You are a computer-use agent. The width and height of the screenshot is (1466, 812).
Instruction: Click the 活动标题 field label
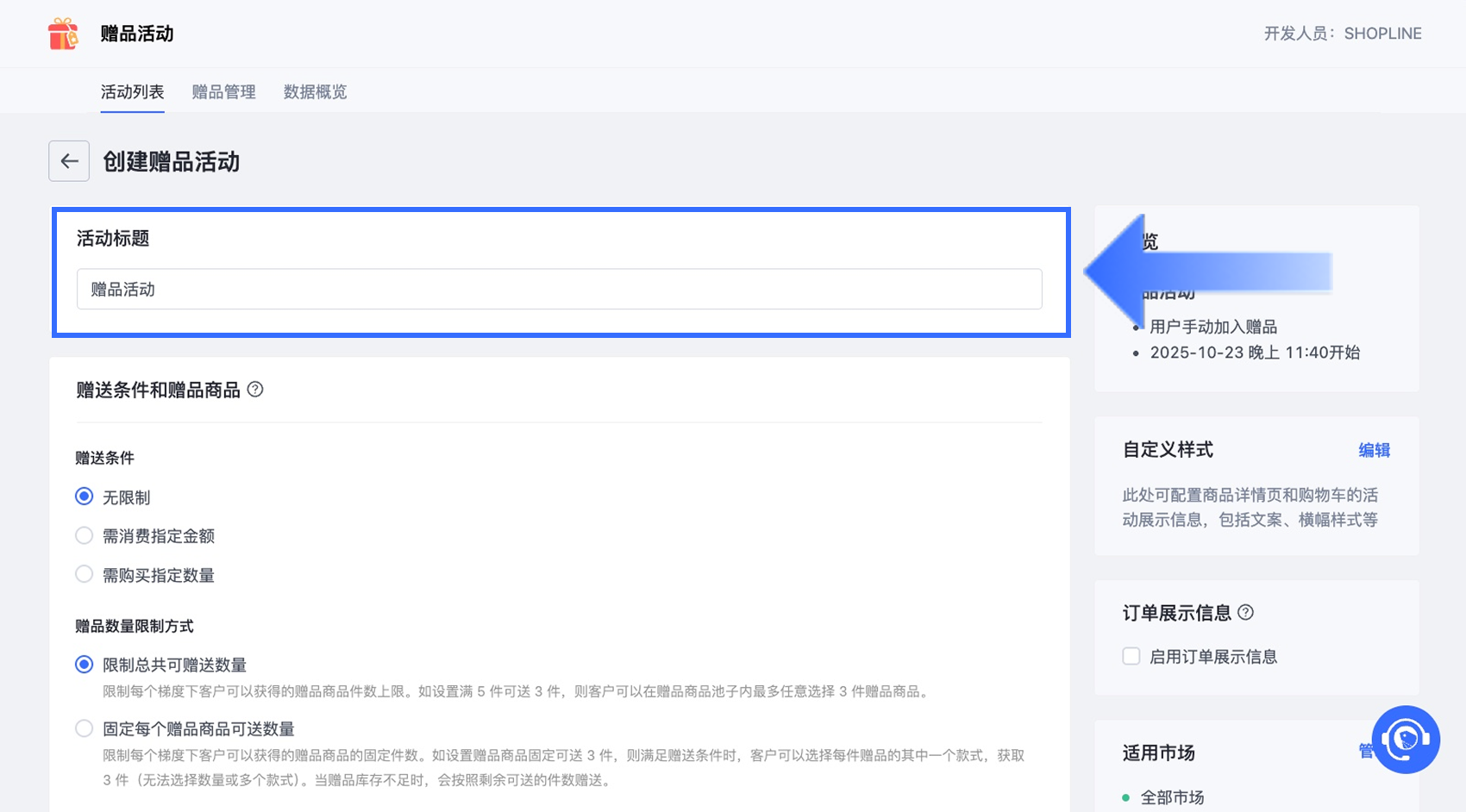[x=113, y=239]
